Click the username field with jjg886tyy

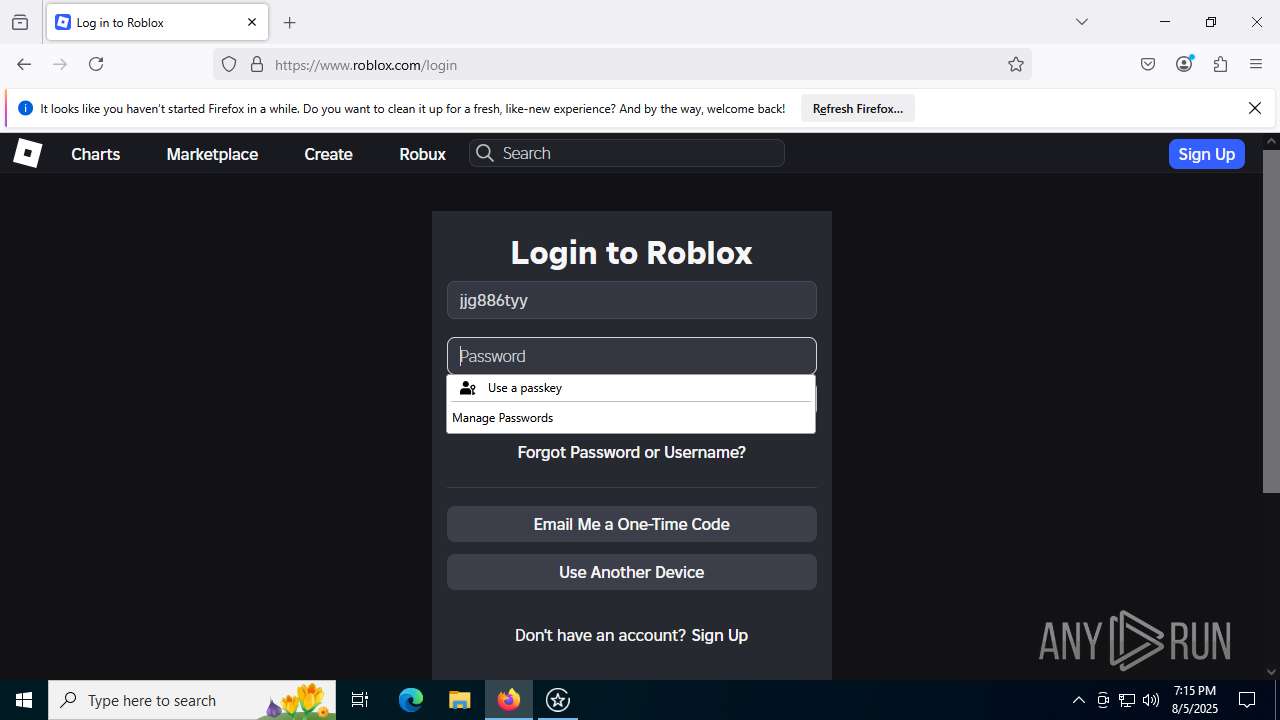pos(632,300)
